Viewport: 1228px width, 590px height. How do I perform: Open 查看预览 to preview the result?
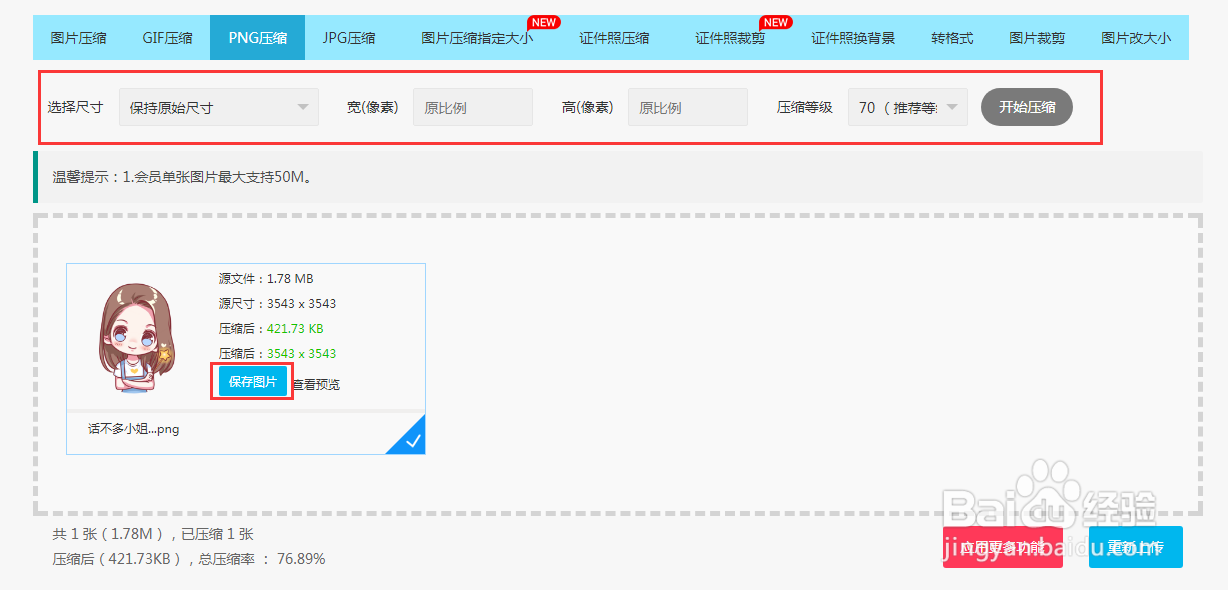click(318, 382)
